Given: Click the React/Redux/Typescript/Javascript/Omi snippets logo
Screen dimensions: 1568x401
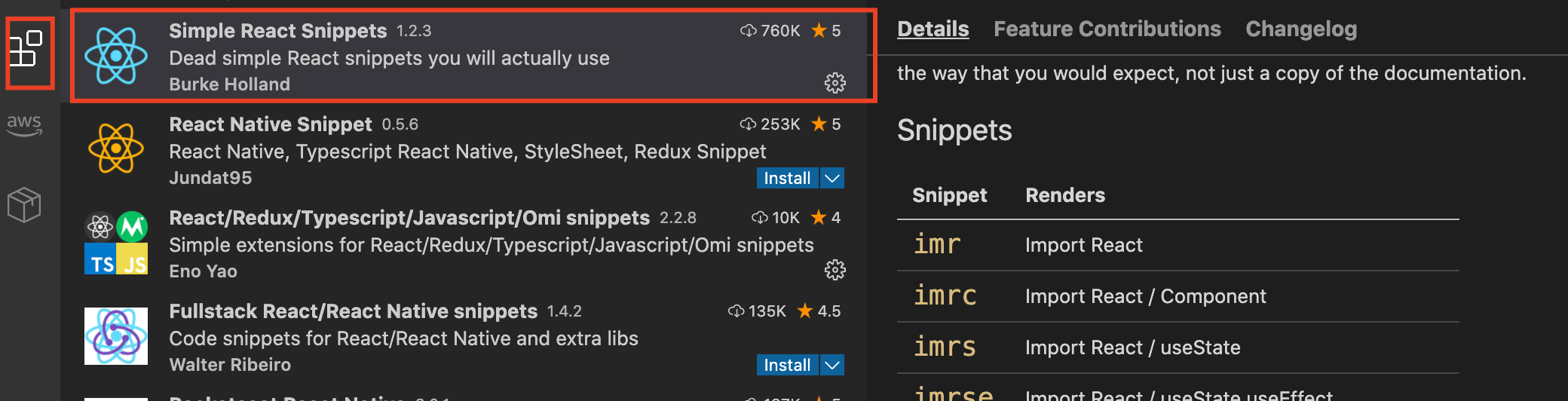Looking at the screenshot, I should pos(116,243).
